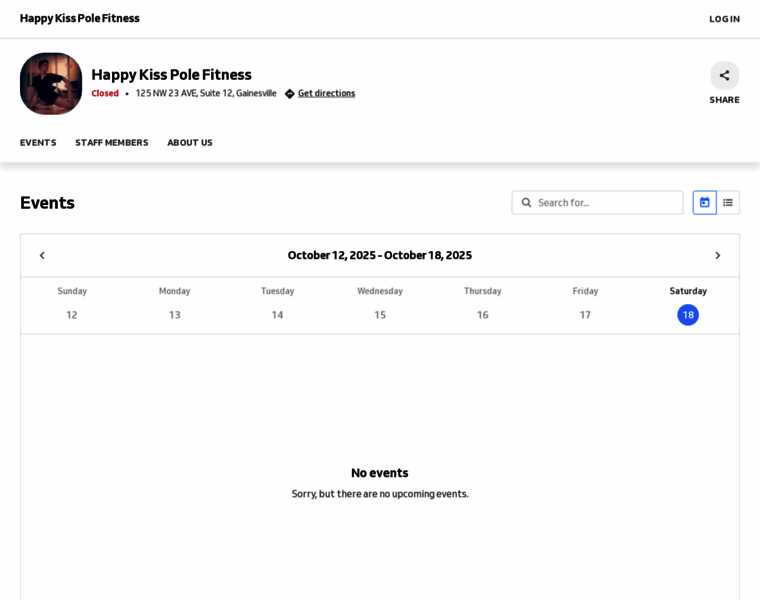760x600 pixels.
Task: Select Wednesday 15 in the calendar
Action: (380, 314)
